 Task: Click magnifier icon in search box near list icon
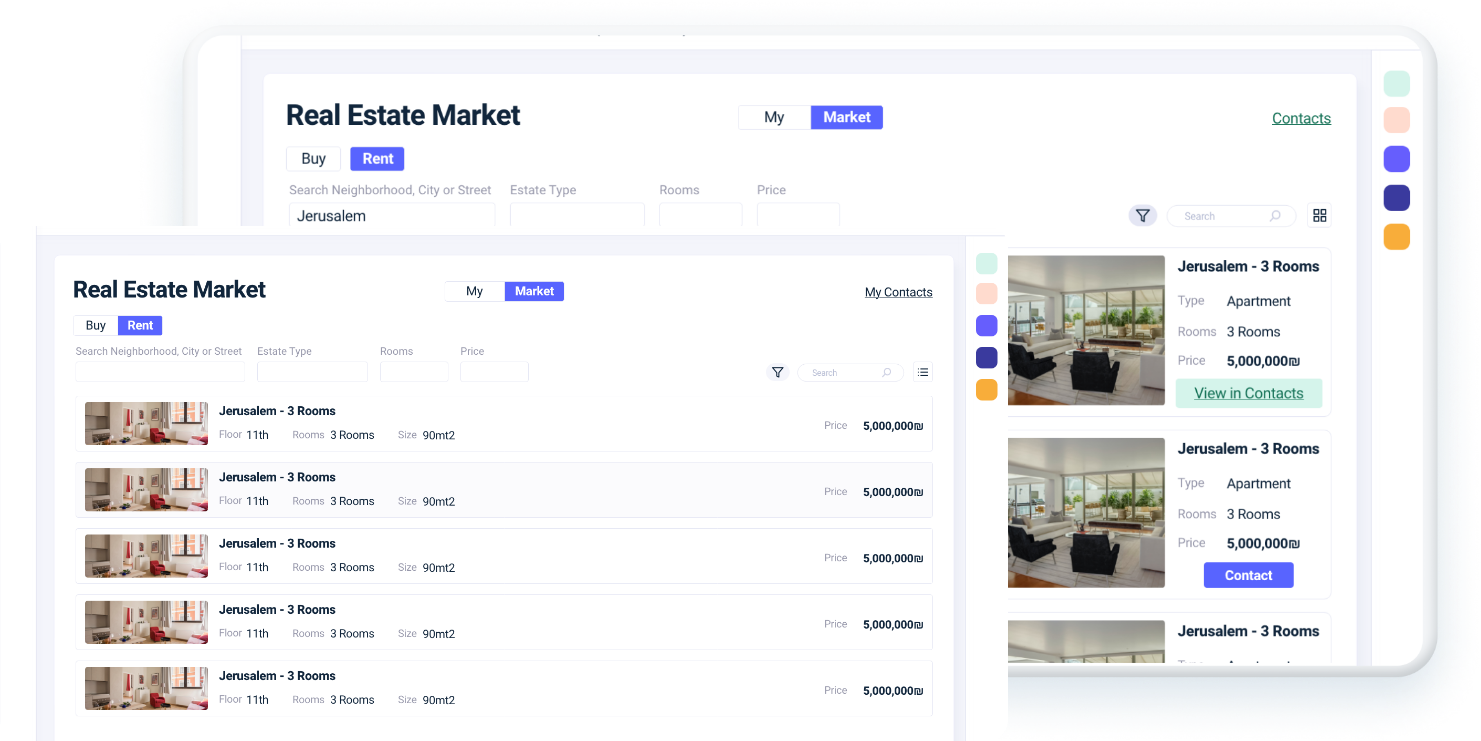(886, 373)
